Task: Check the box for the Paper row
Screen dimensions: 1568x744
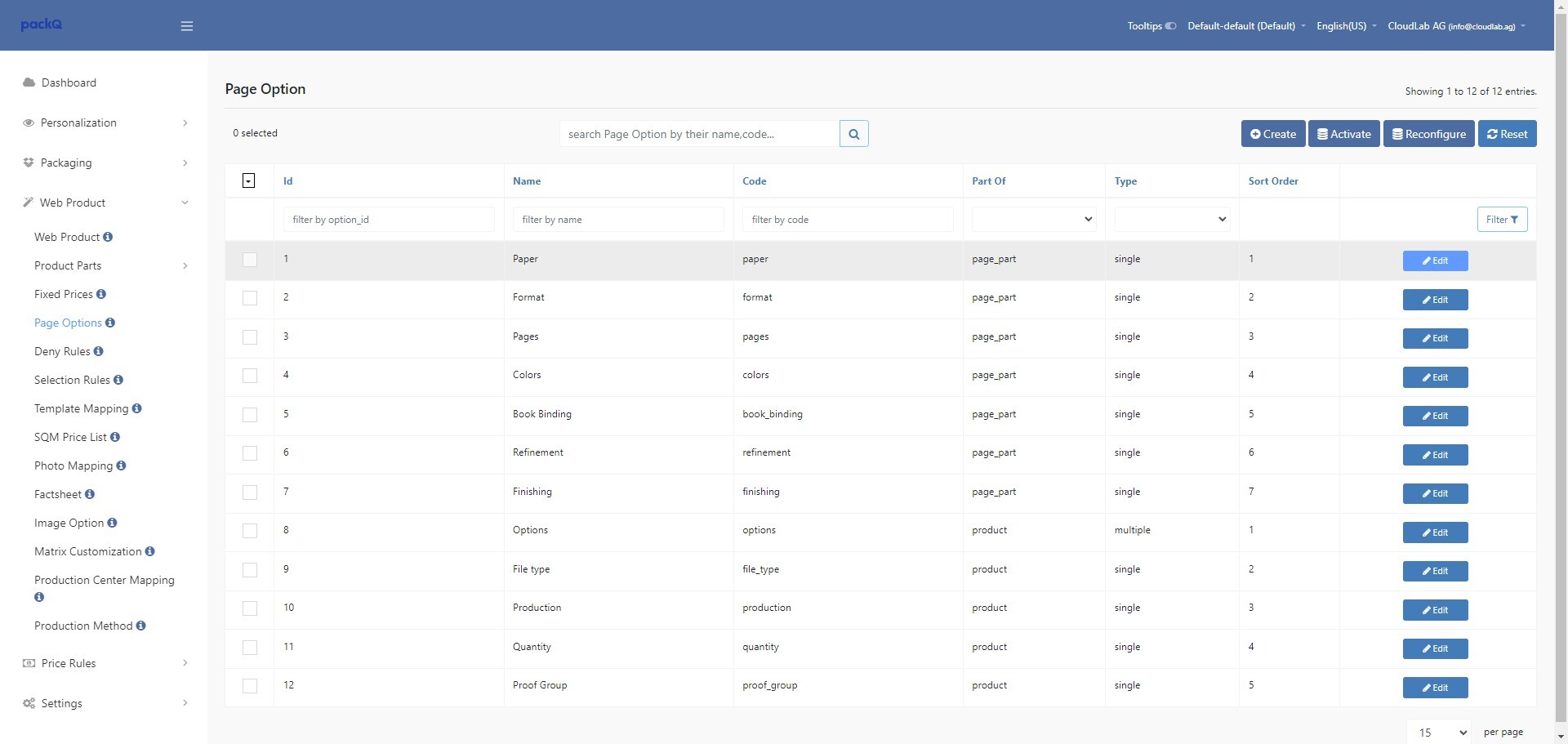Action: tap(250, 260)
